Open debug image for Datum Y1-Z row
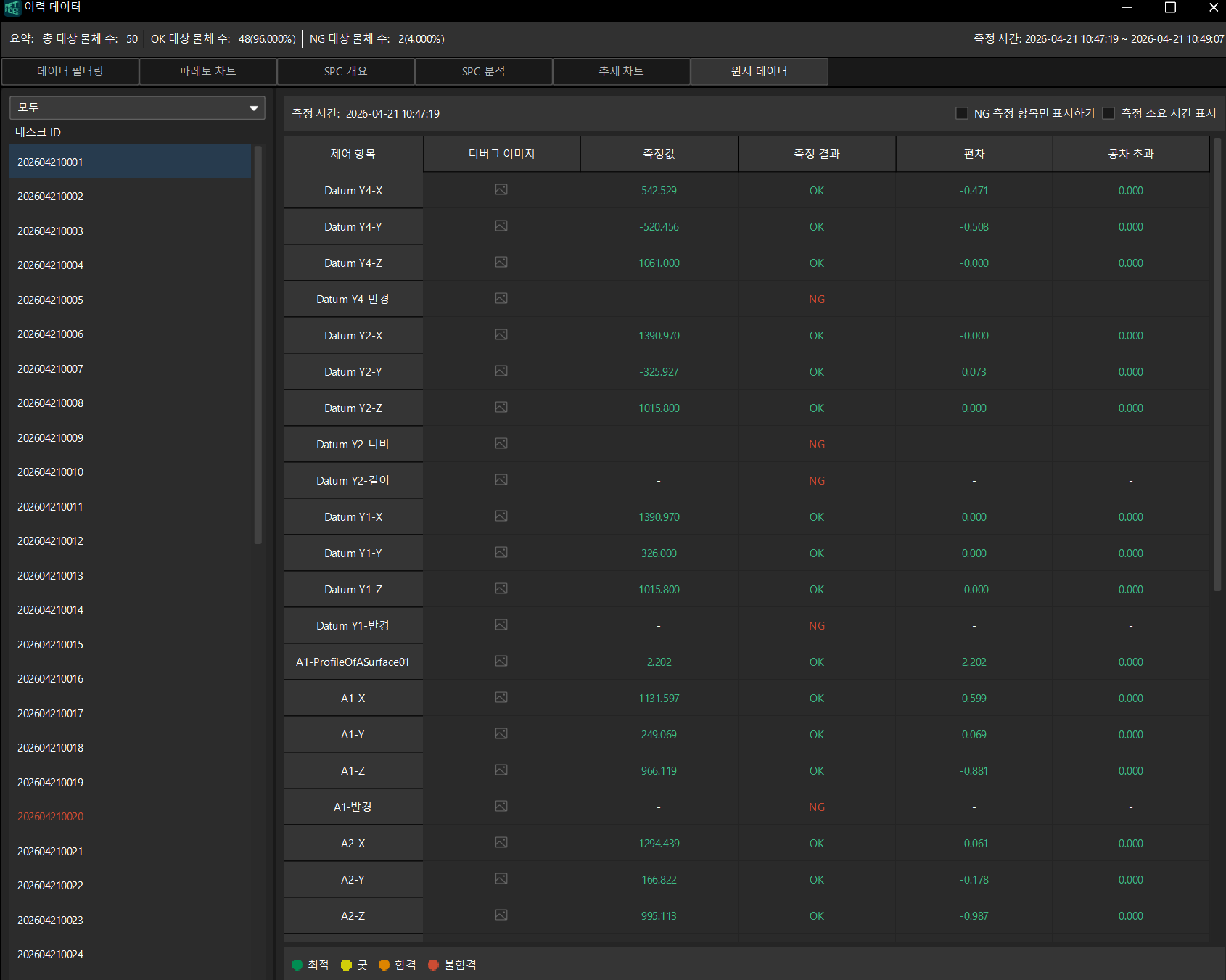This screenshot has width=1226, height=980. 501,588
